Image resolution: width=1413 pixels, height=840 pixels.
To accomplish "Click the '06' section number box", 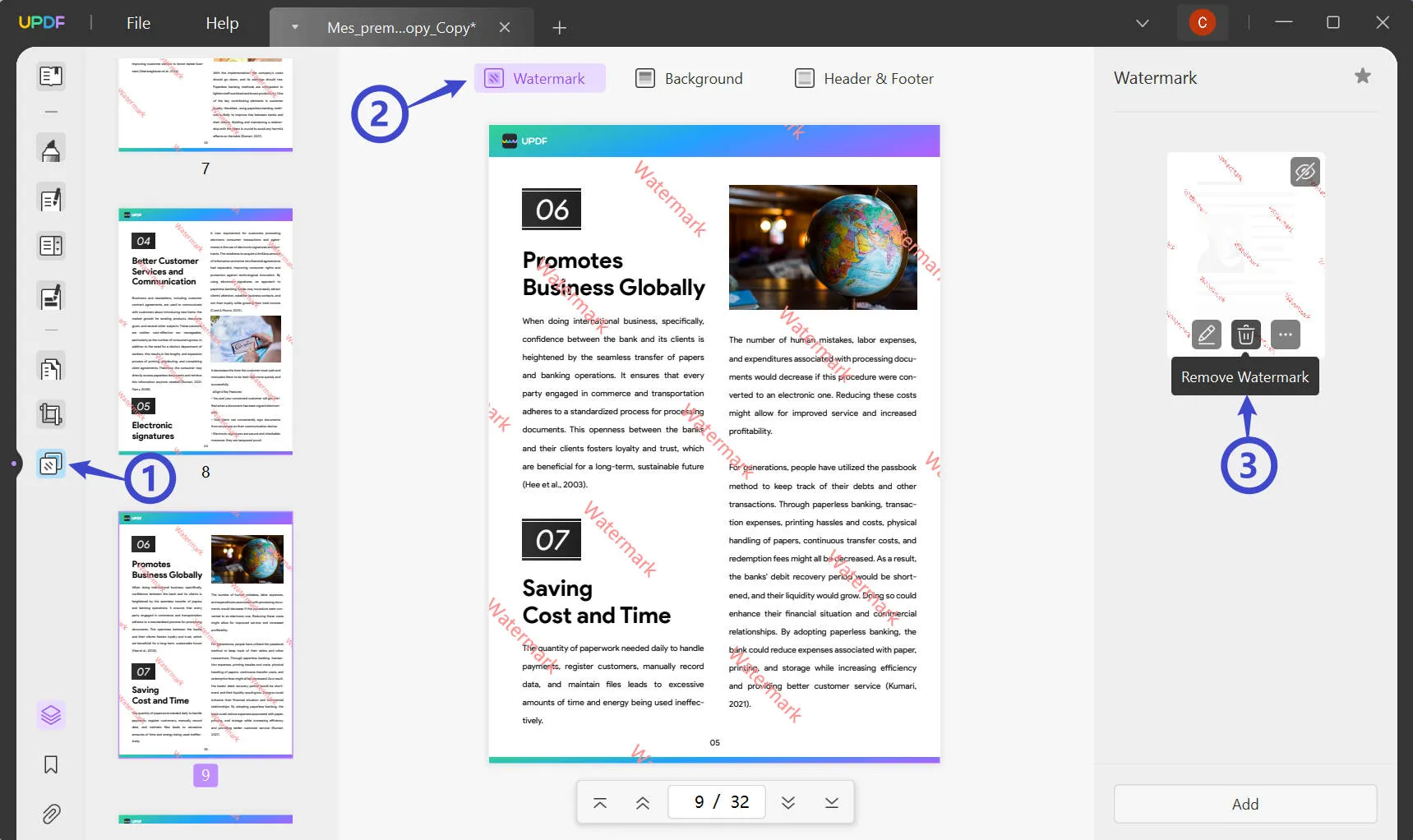I will pos(552,210).
